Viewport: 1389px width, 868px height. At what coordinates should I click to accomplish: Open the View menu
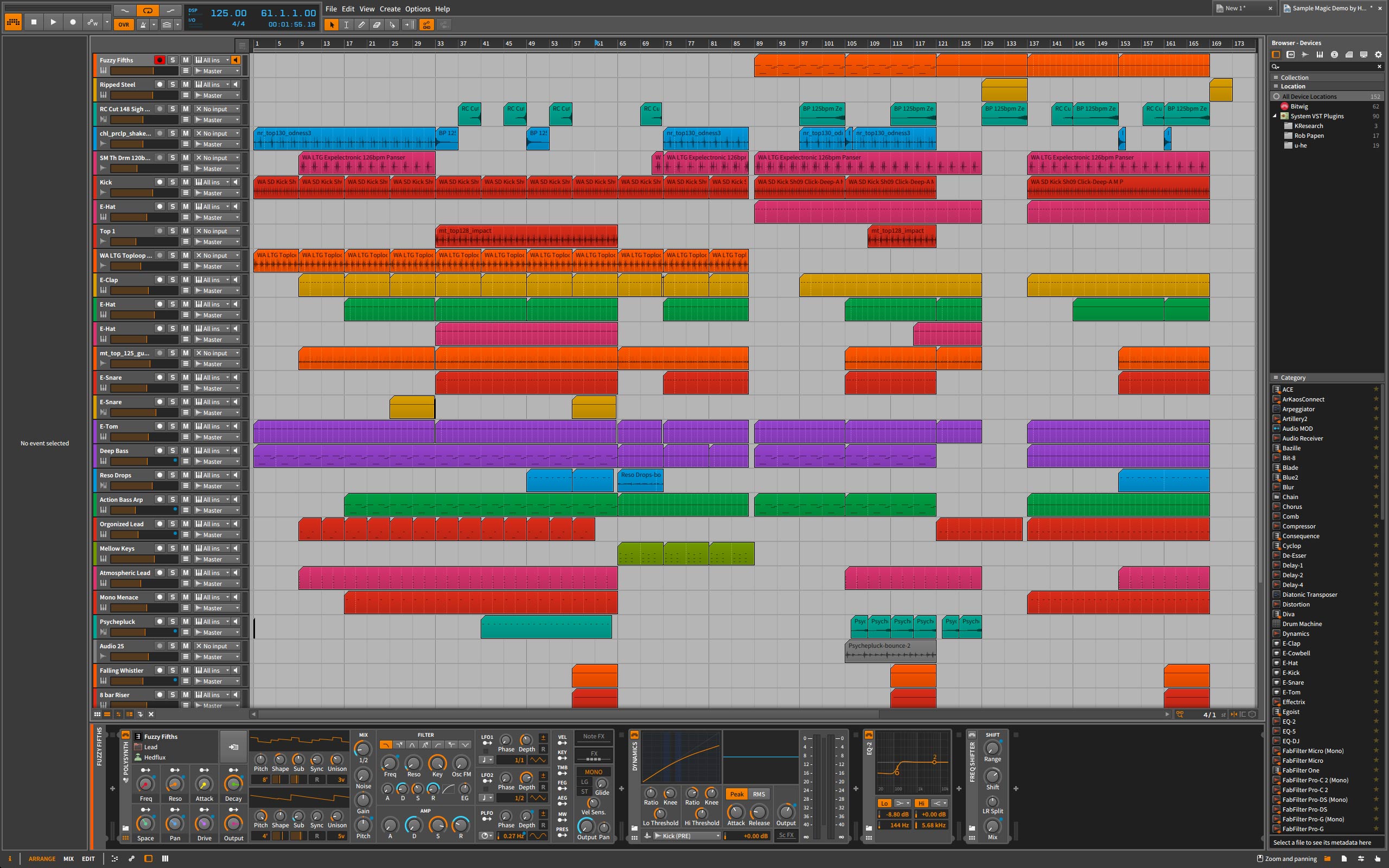coord(367,9)
